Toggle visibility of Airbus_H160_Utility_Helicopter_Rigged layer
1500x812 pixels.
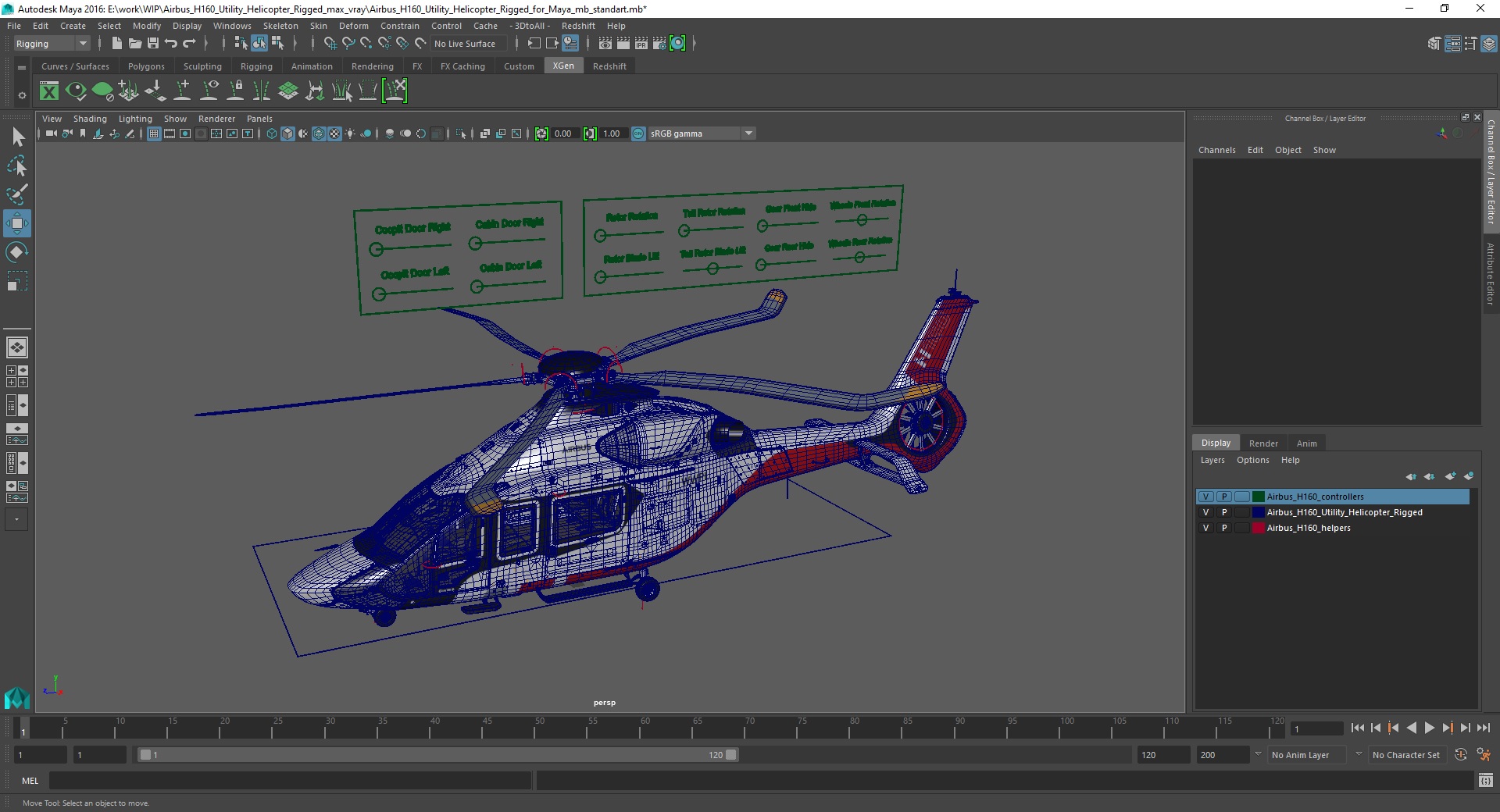1205,512
